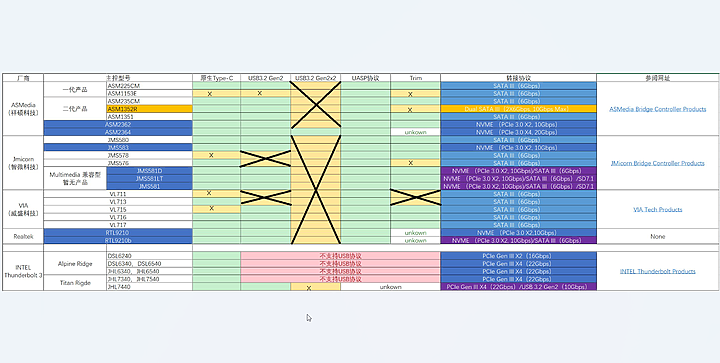
Task: Click the ASMedia vendor cell
Action: click(x=23, y=109)
